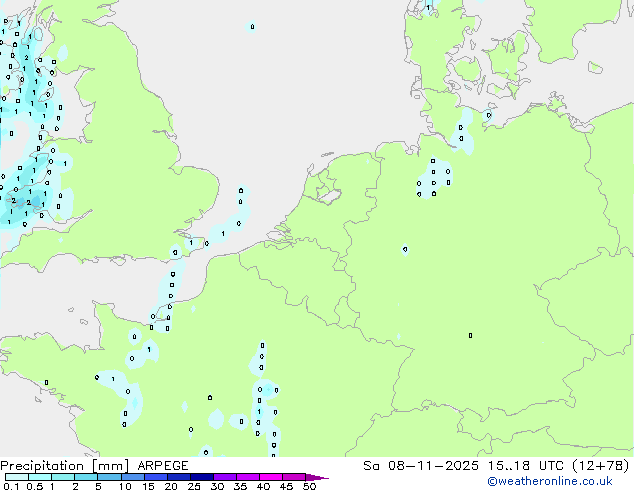
Task: Select the legend color between 2 and 5
Action: 86,477
